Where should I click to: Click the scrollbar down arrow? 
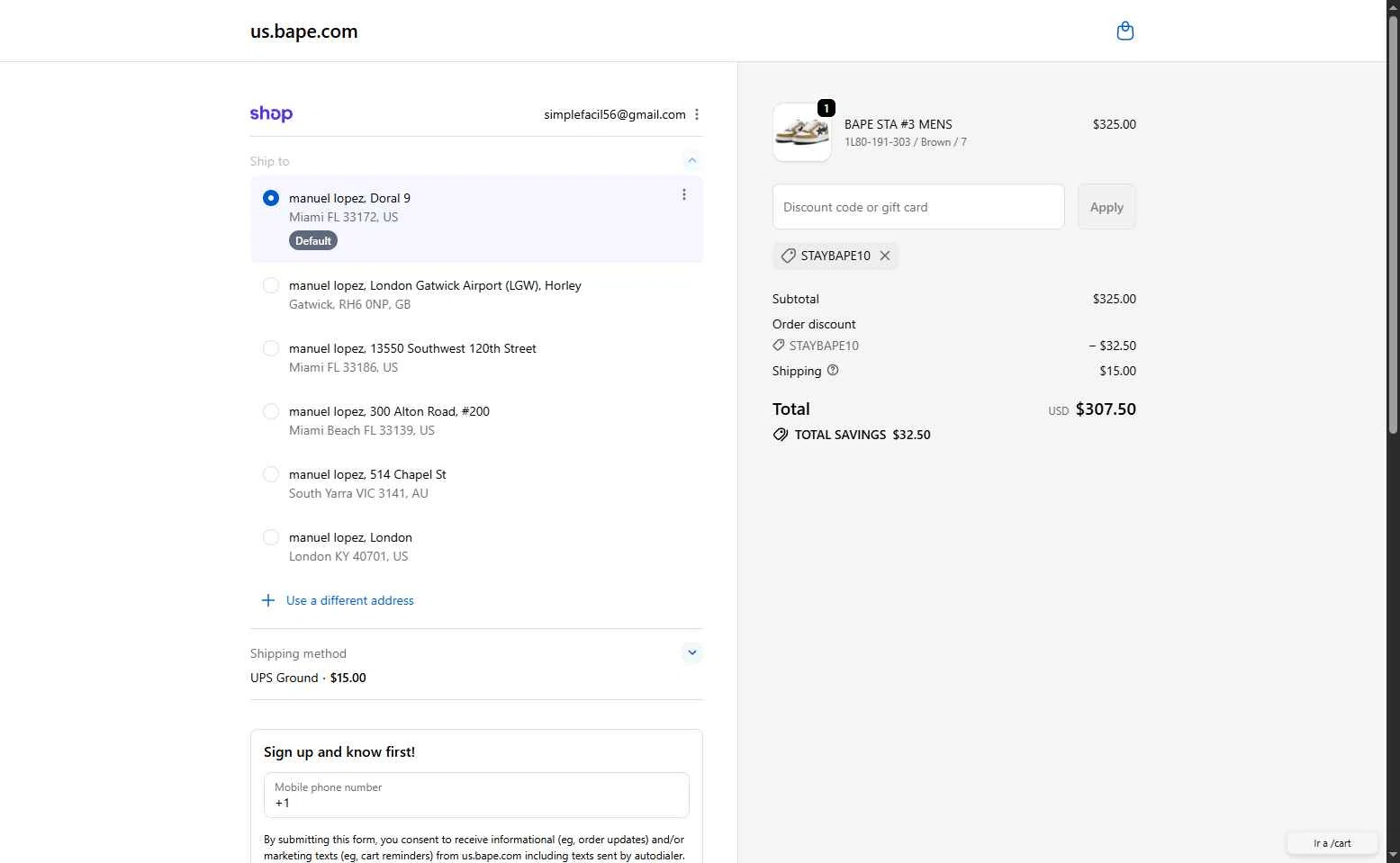(1393, 854)
